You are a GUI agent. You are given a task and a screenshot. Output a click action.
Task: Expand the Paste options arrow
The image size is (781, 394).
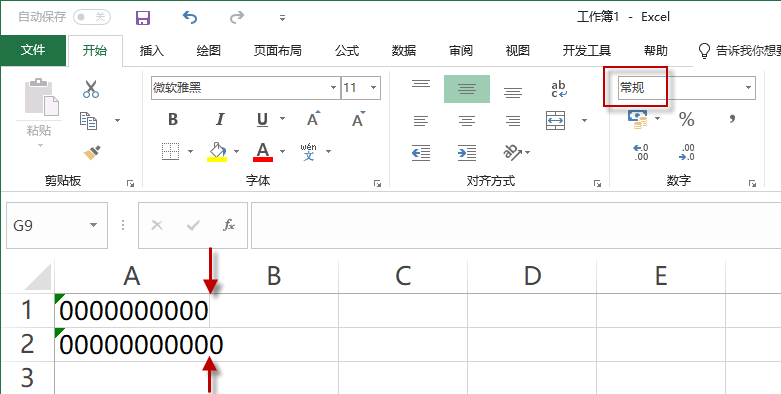tap(40, 146)
